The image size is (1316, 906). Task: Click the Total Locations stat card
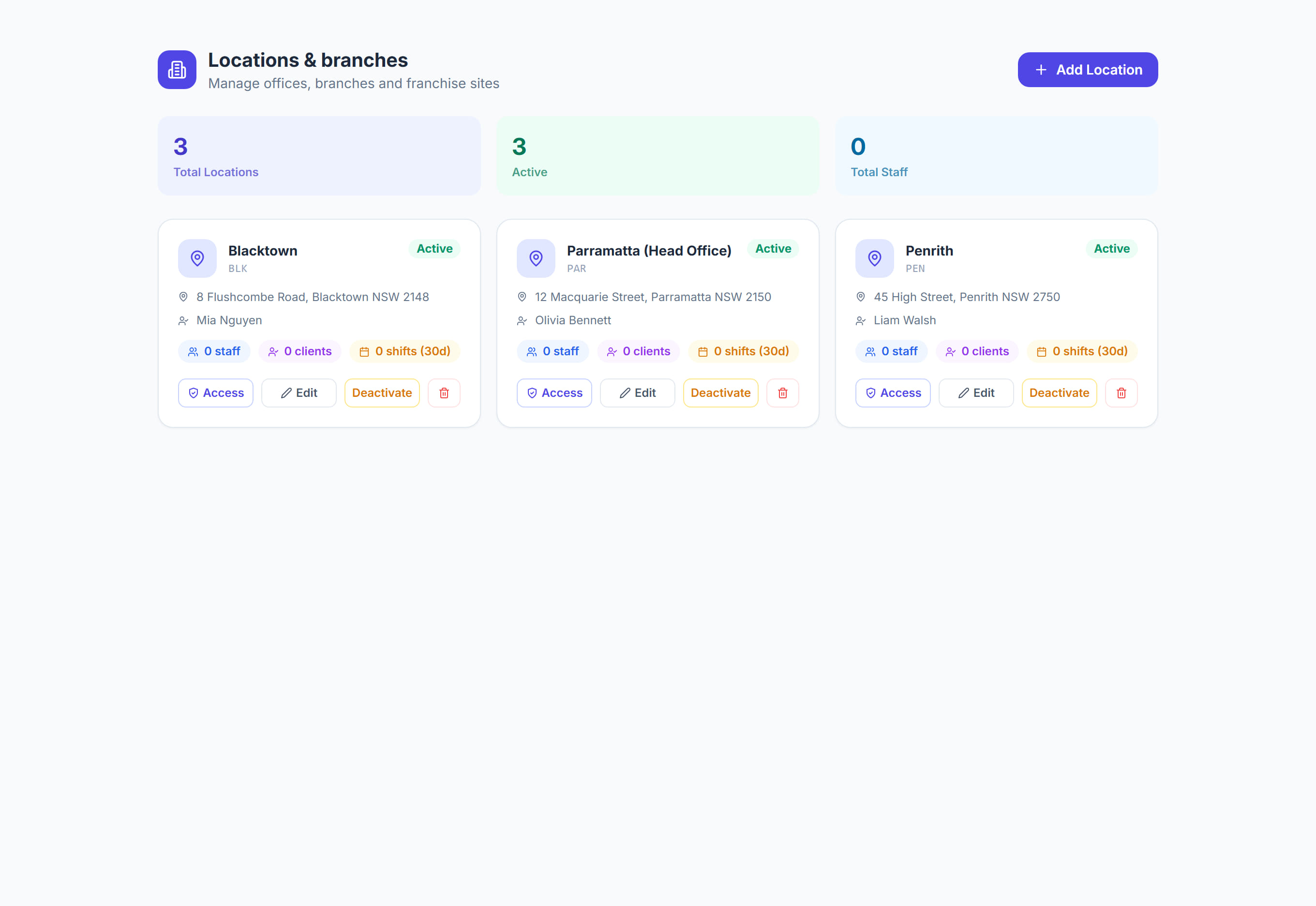(319, 156)
